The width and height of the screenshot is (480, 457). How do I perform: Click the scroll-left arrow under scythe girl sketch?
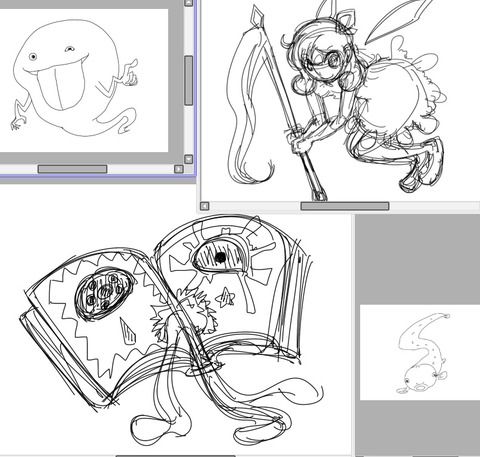205,206
